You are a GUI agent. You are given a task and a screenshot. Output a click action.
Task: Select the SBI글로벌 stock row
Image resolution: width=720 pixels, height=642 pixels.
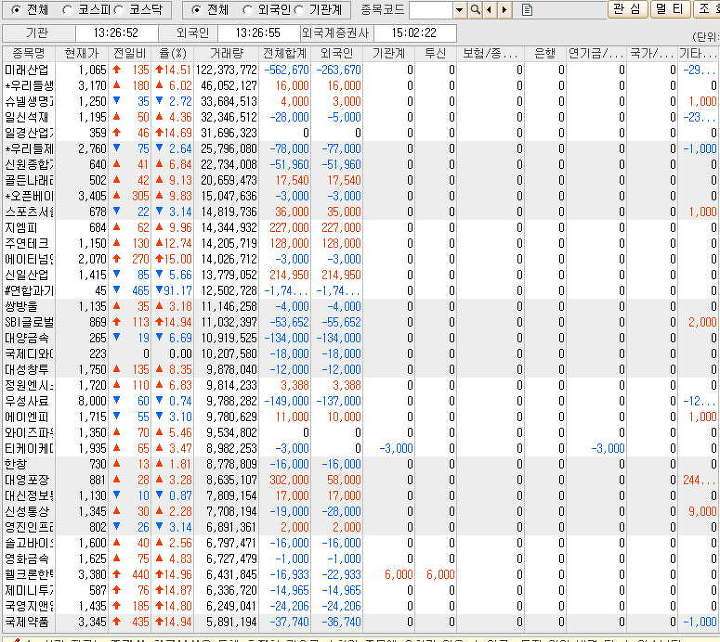click(x=360, y=322)
